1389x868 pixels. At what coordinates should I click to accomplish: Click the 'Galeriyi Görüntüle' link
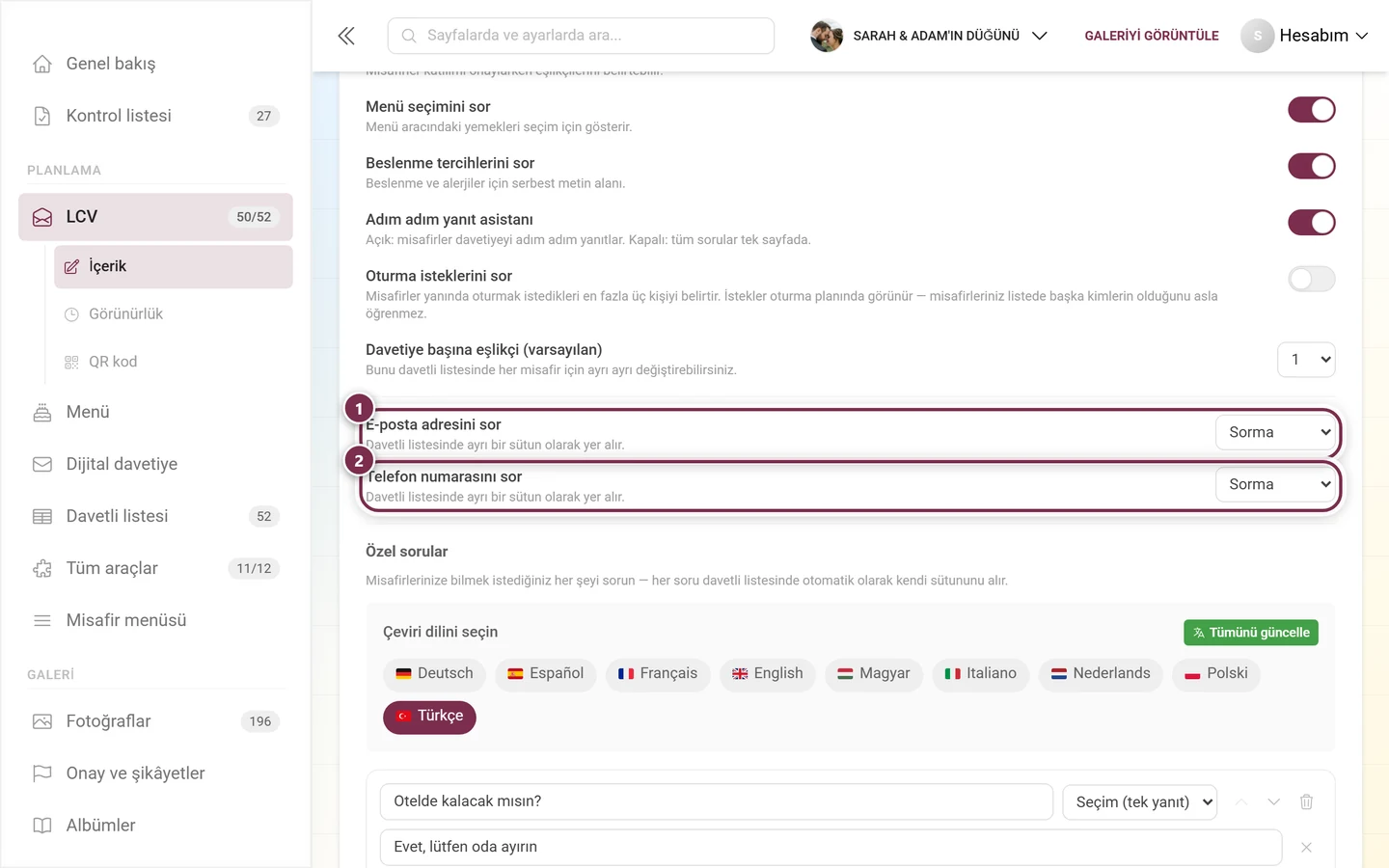coord(1152,36)
